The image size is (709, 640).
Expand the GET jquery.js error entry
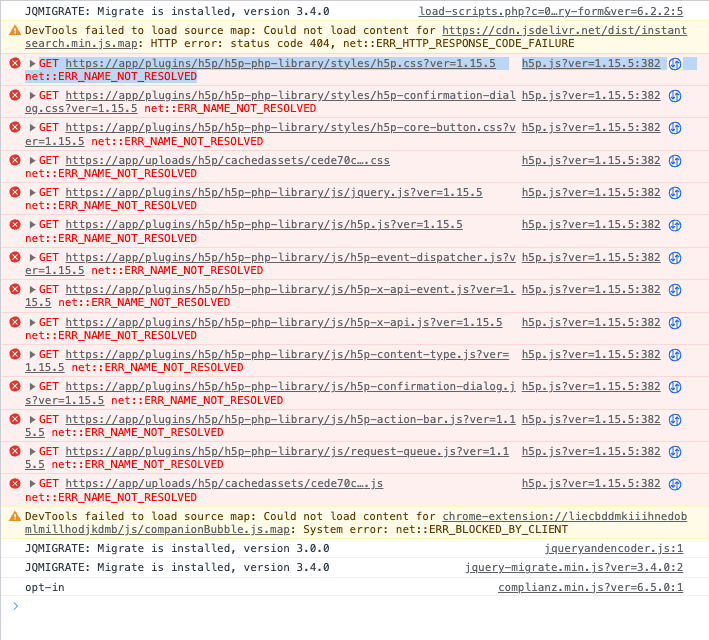point(33,193)
